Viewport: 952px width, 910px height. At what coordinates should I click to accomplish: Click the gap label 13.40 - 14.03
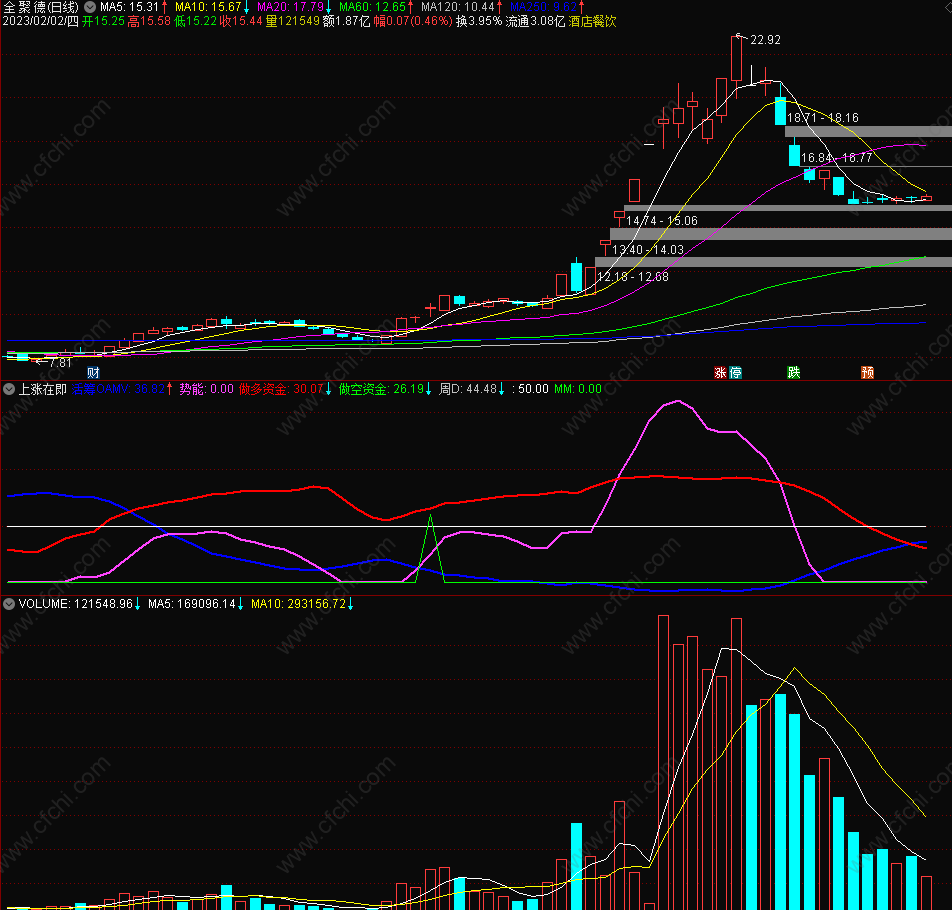pyautogui.click(x=648, y=250)
